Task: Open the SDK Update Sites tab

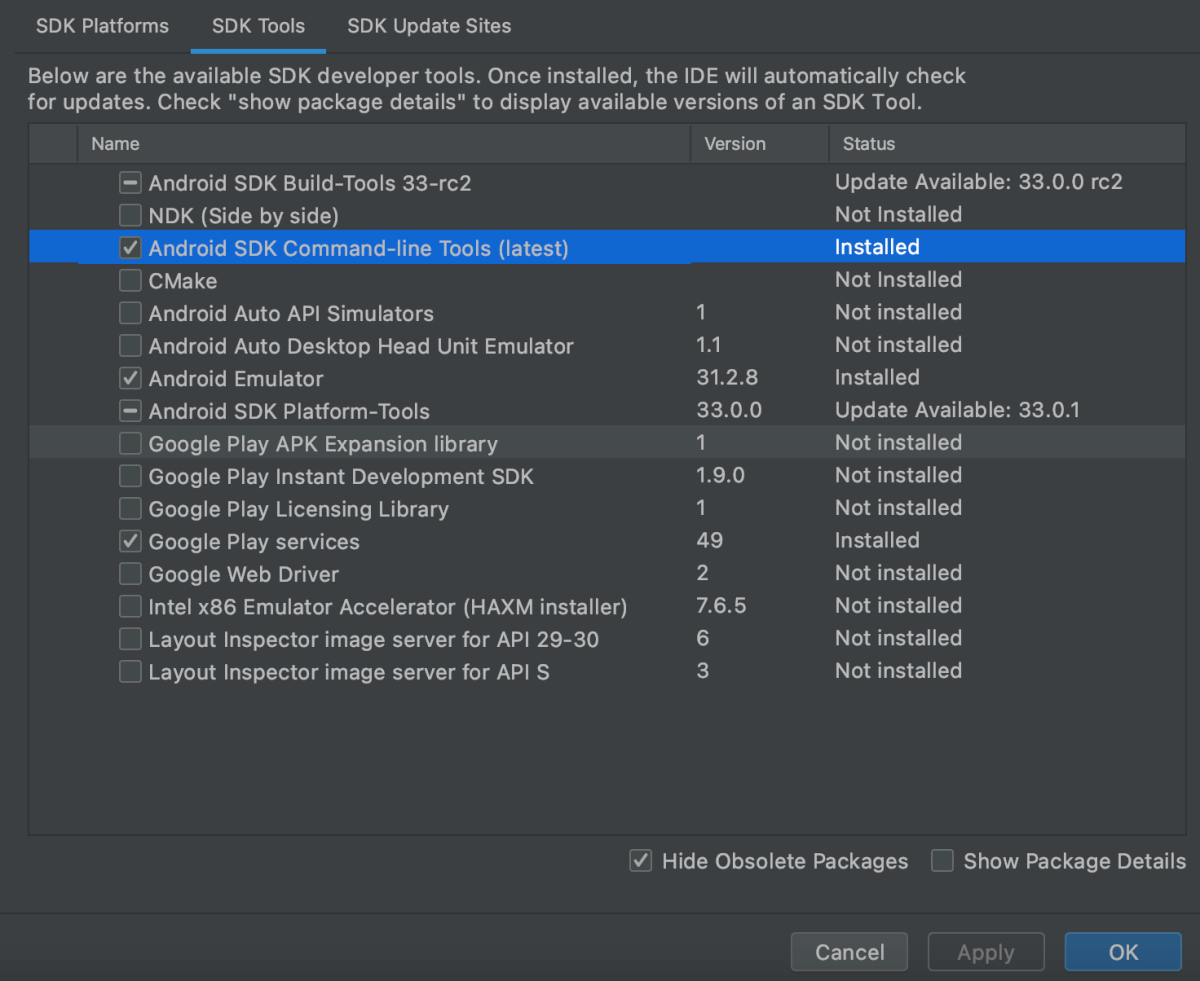Action: click(x=429, y=26)
